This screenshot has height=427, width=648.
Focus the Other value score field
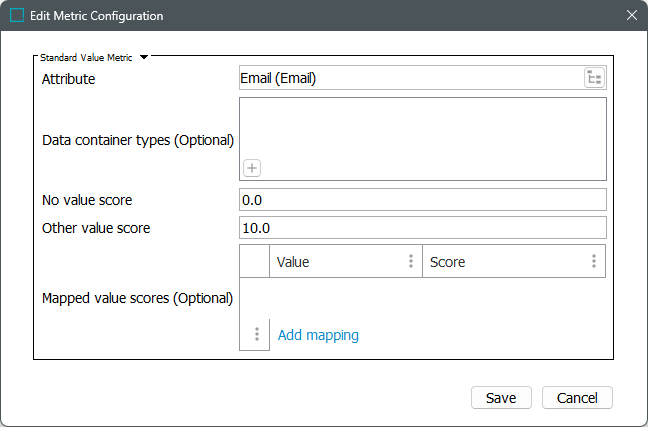[x=423, y=228]
